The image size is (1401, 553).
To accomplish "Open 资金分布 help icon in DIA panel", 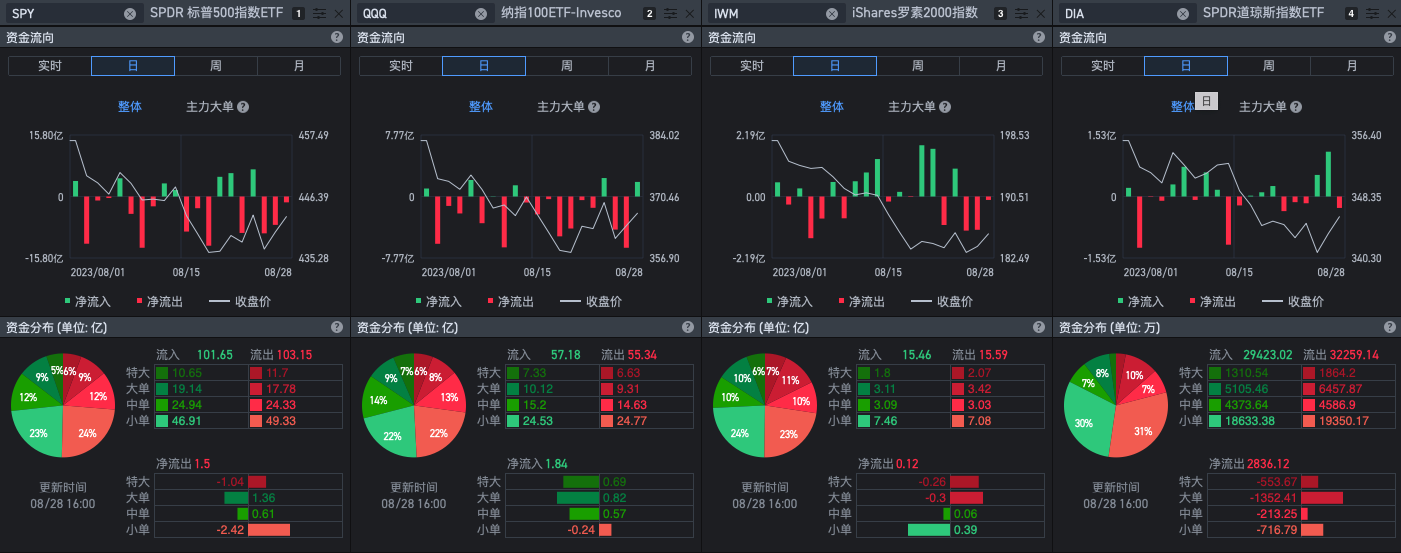I will point(1390,327).
